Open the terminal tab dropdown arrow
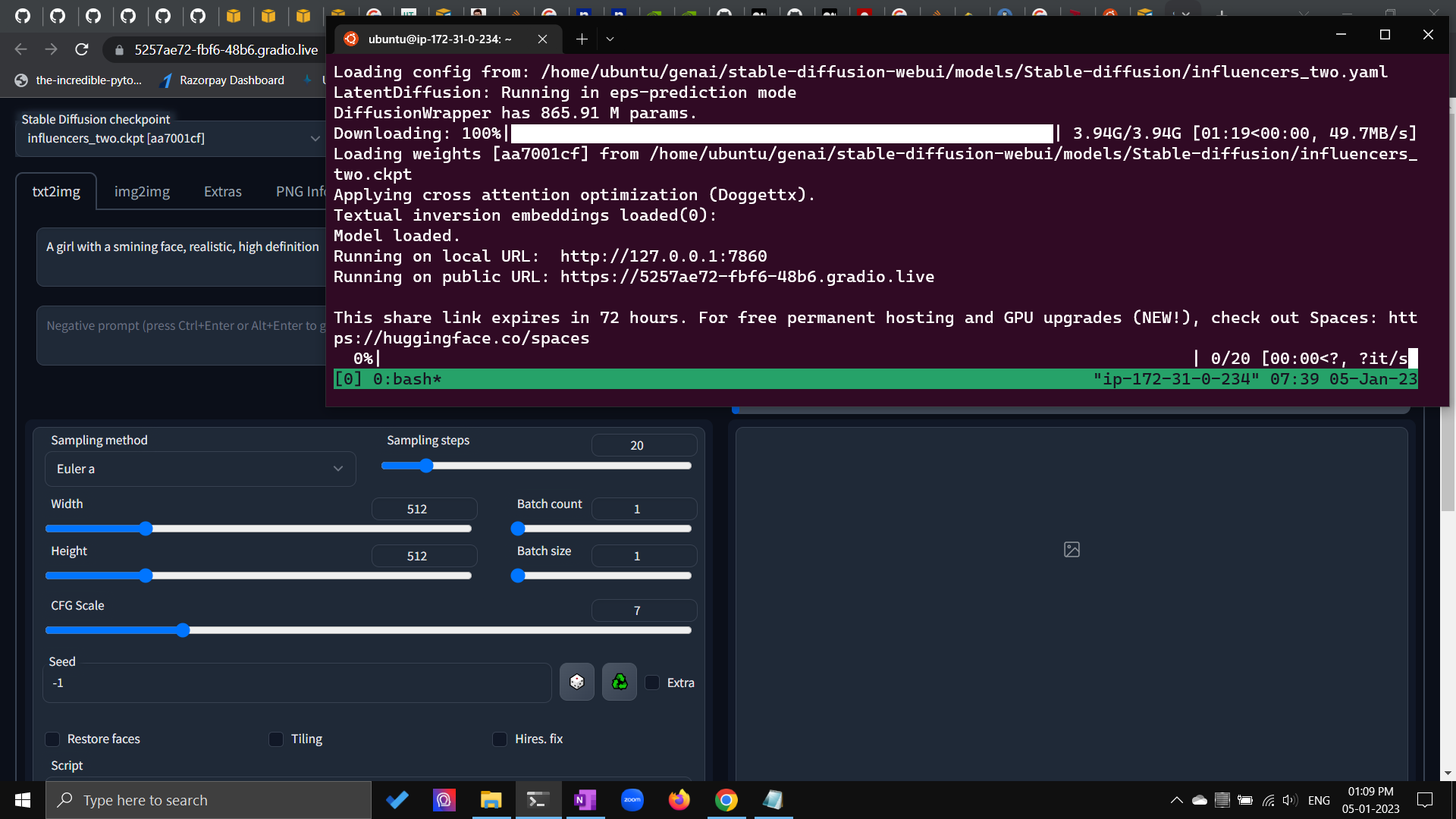Image resolution: width=1456 pixels, height=819 pixels. [610, 39]
